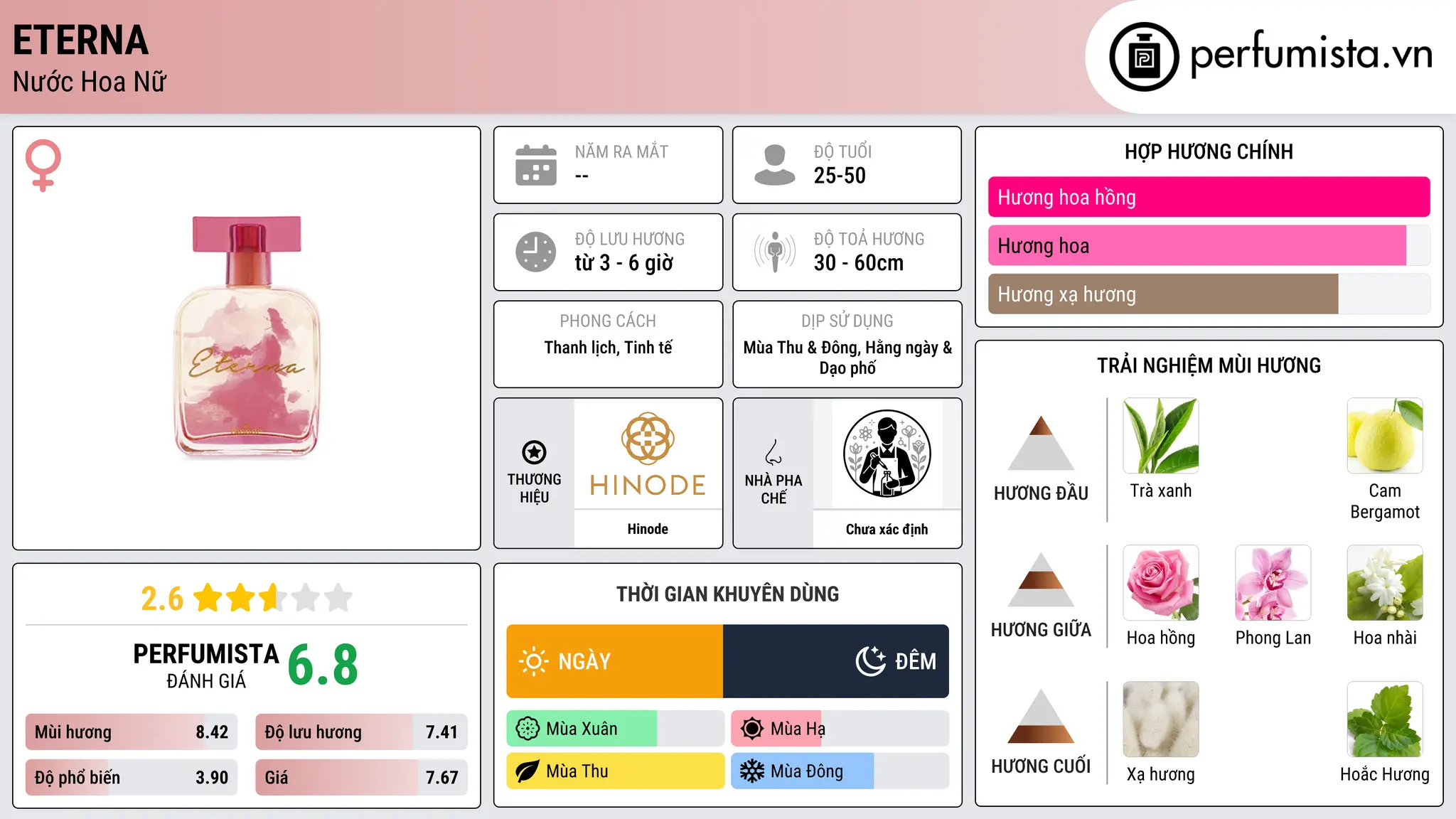This screenshot has height=819, width=1456.
Task: Click the Hoắc Hương note name
Action: [x=1385, y=774]
